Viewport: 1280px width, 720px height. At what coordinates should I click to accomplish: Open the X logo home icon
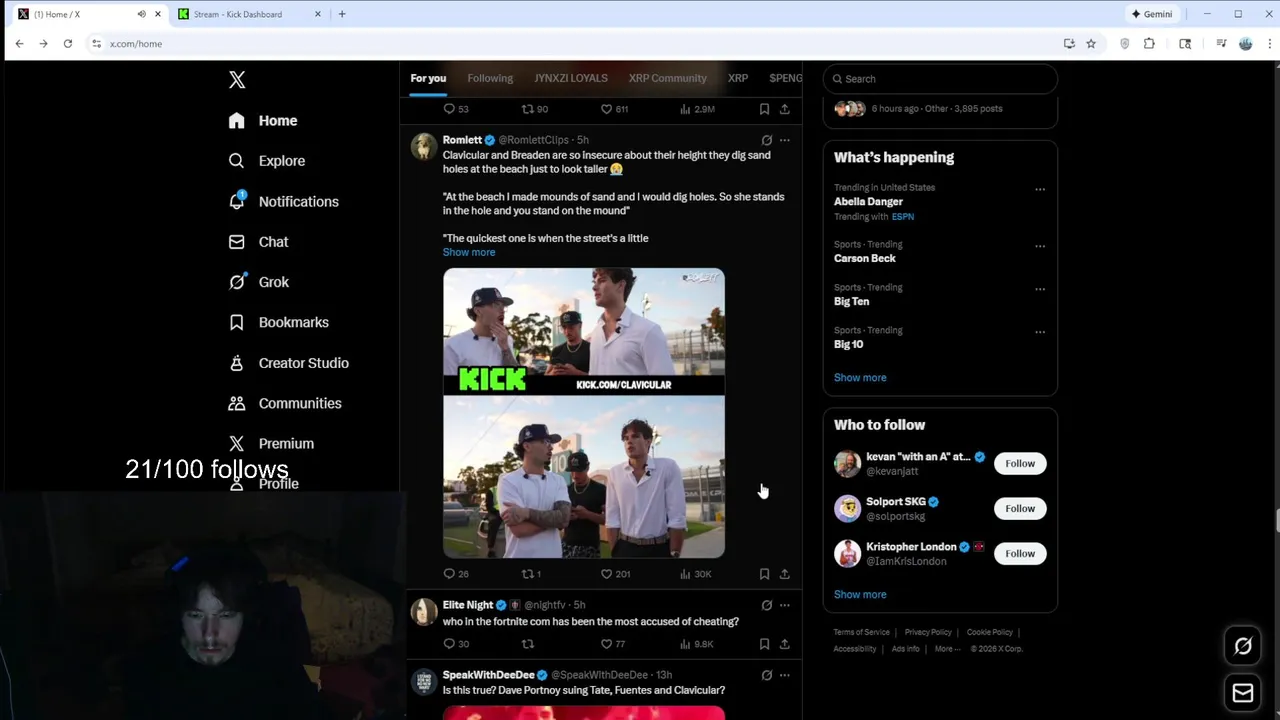click(x=237, y=80)
